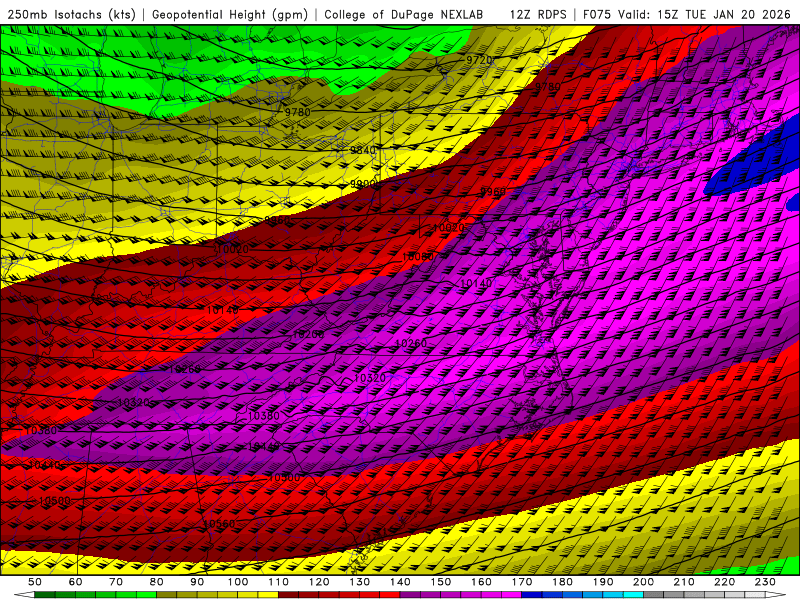Screen dimensions: 800x600
Task: Click the 170 knot color scale label
Action: point(522,582)
